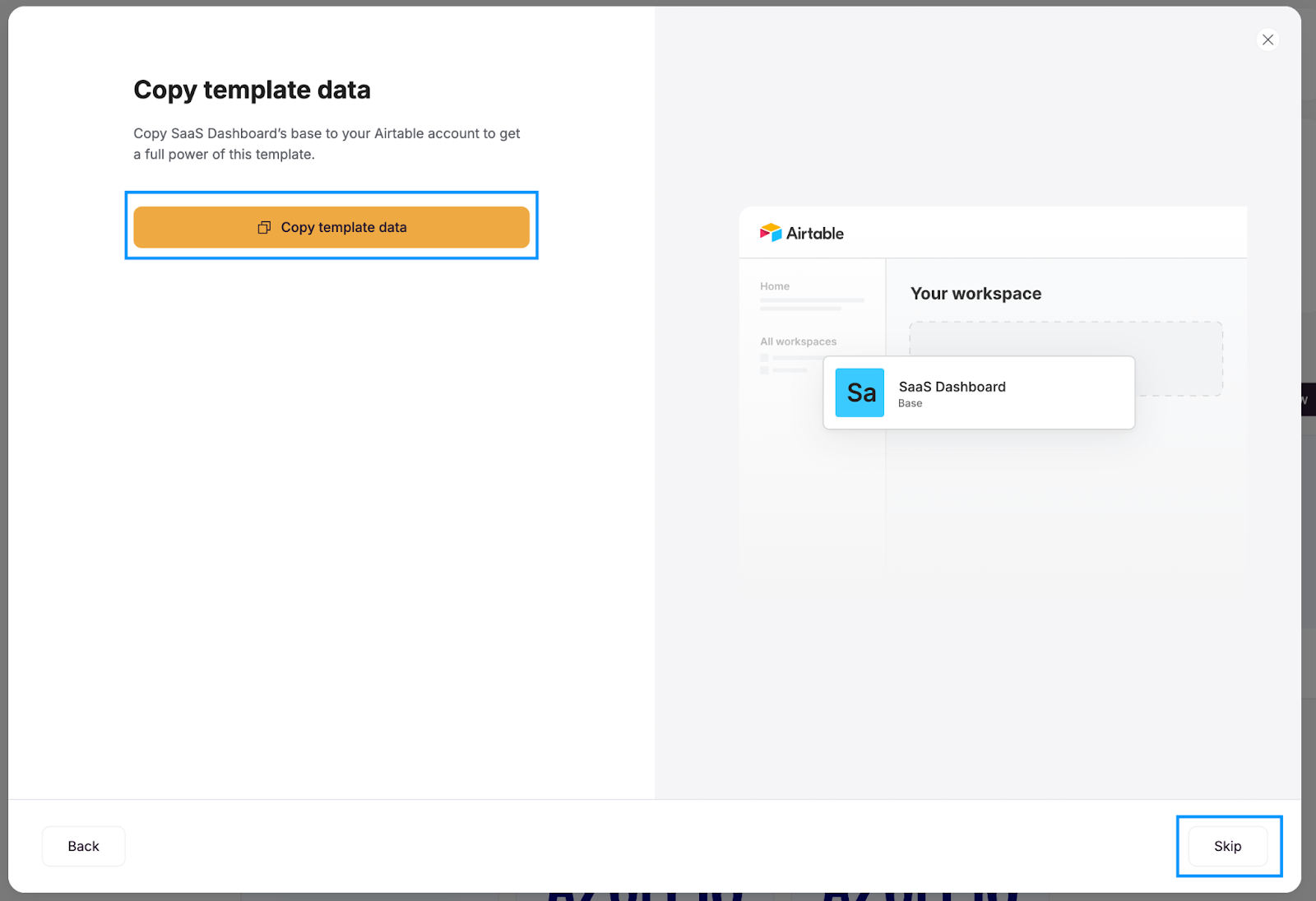Click the copy icon inside orange button
Viewport: 1316px width, 901px height.
(x=264, y=227)
